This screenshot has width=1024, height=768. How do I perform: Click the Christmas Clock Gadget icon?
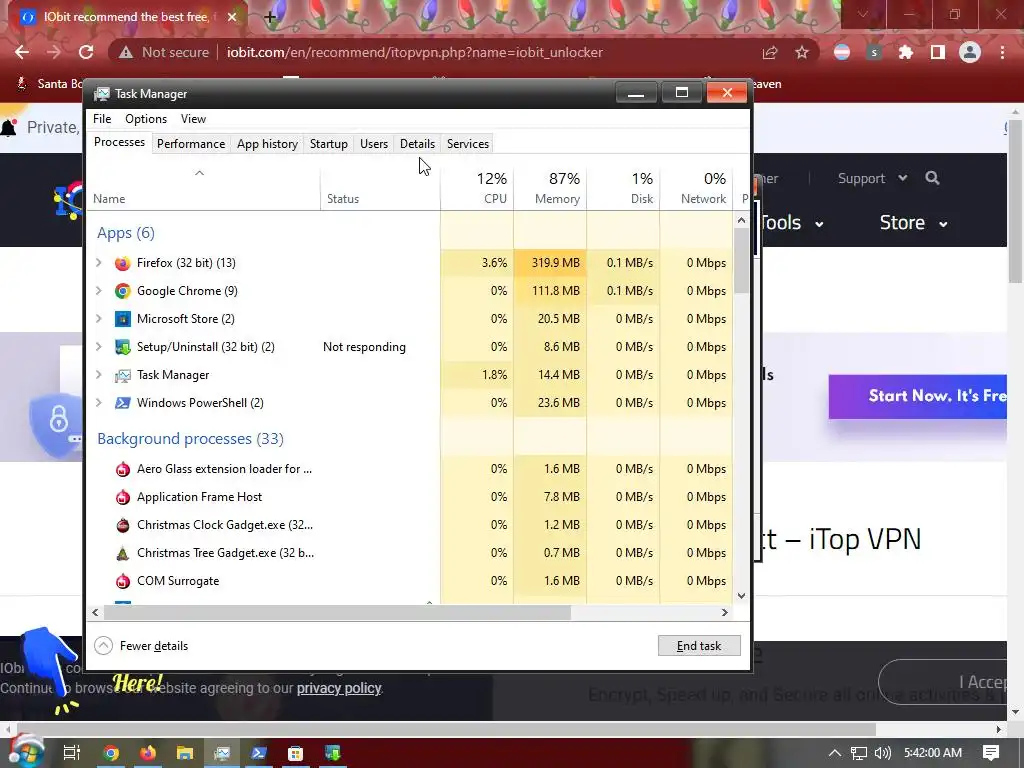click(122, 525)
